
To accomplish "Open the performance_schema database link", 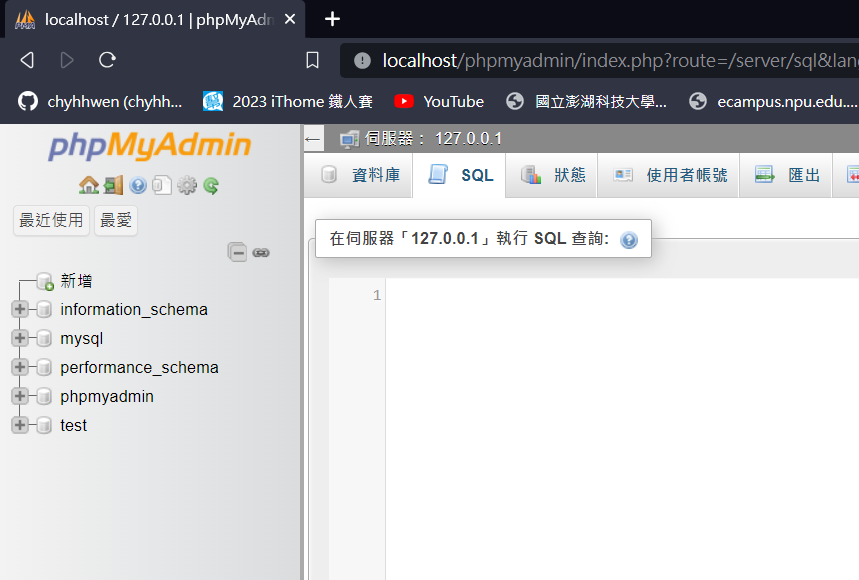I will (139, 367).
